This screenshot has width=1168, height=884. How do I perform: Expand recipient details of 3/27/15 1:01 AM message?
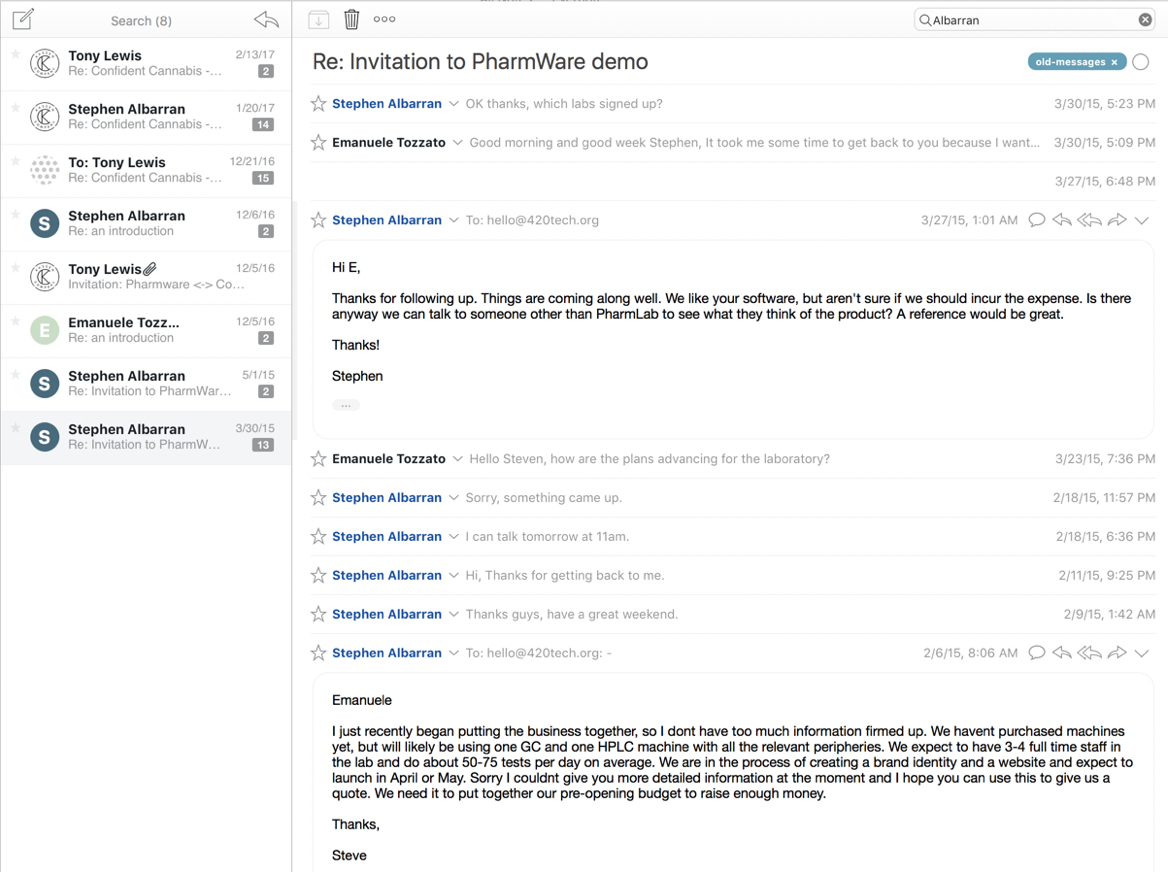pyautogui.click(x=454, y=220)
